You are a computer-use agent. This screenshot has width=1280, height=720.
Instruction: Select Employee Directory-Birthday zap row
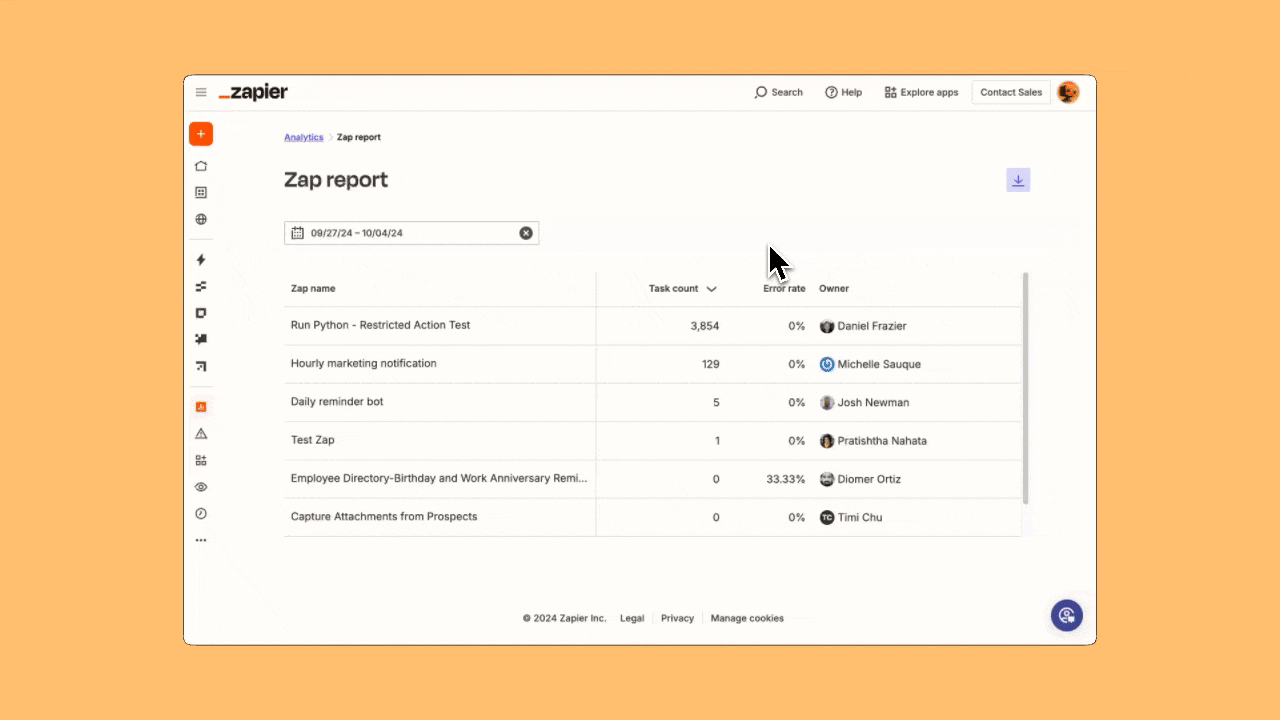pyautogui.click(x=653, y=479)
